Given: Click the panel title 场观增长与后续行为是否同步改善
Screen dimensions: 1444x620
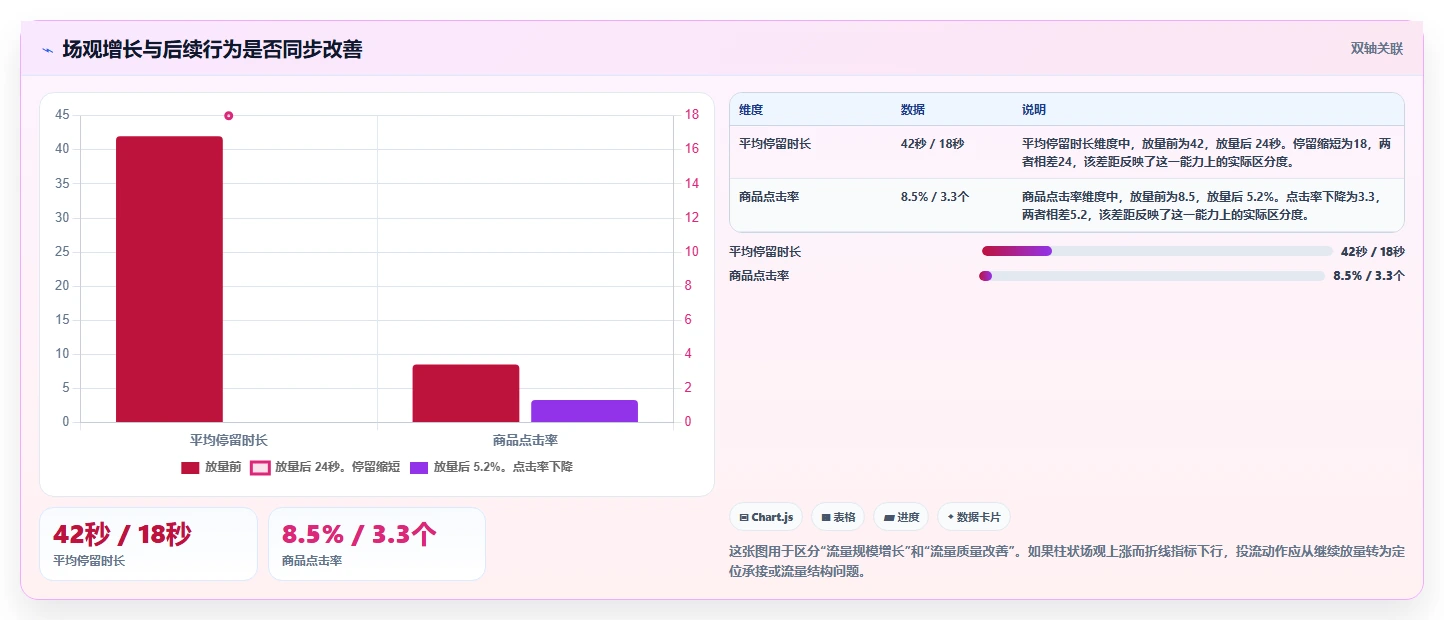Looking at the screenshot, I should point(212,49).
